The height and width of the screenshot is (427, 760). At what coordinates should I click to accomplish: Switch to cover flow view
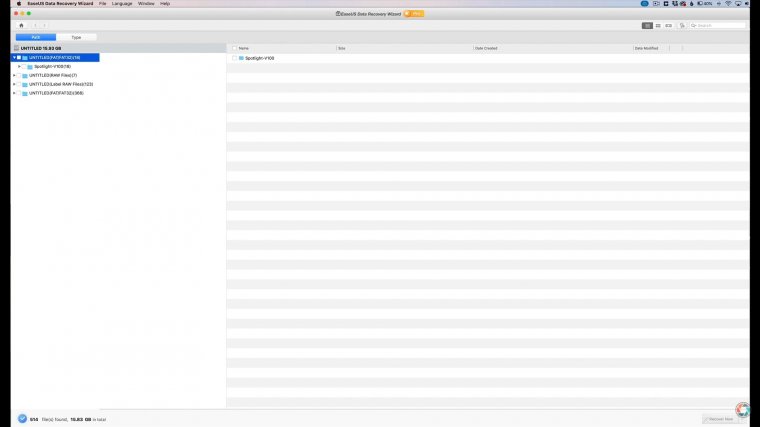coord(669,26)
